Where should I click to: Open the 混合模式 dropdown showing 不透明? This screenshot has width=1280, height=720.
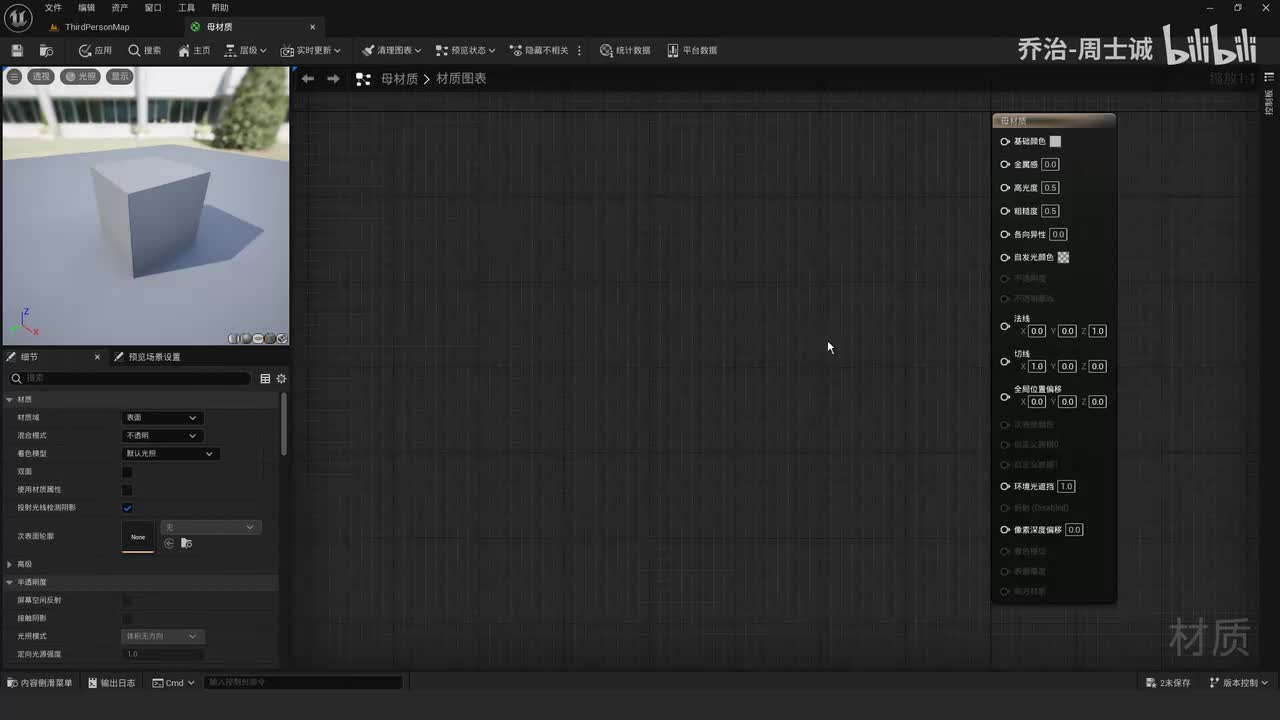[x=161, y=435]
